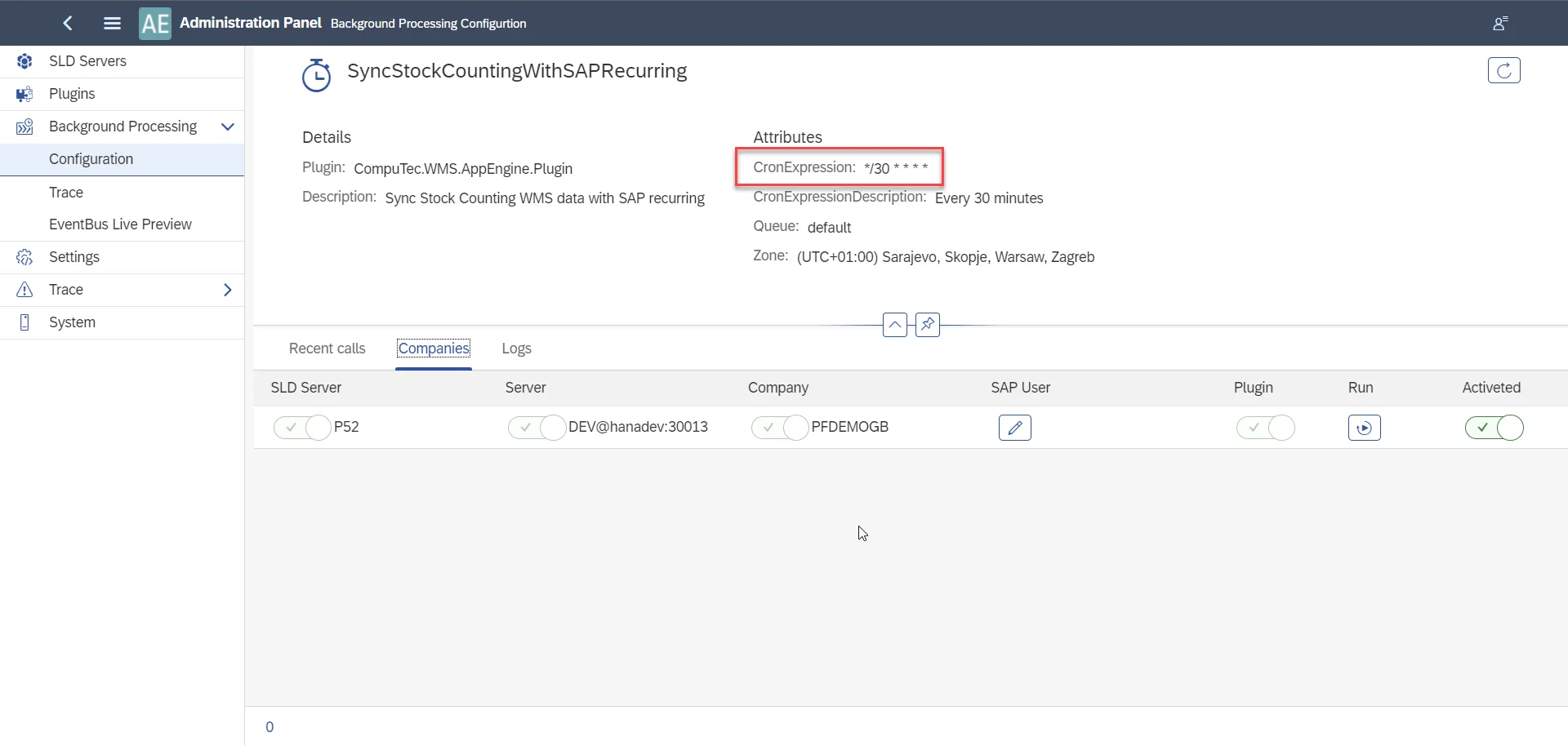
Task: Toggle the Company PFDEMOGB switch
Action: 780,428
